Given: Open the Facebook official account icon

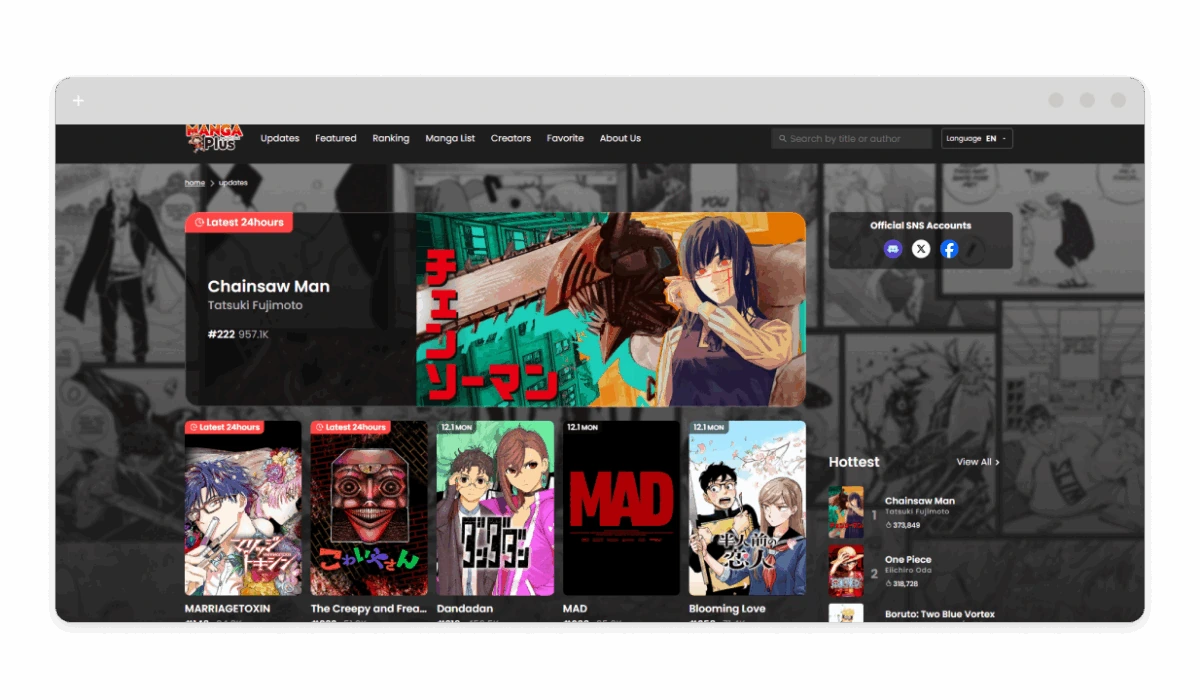Looking at the screenshot, I should 949,249.
